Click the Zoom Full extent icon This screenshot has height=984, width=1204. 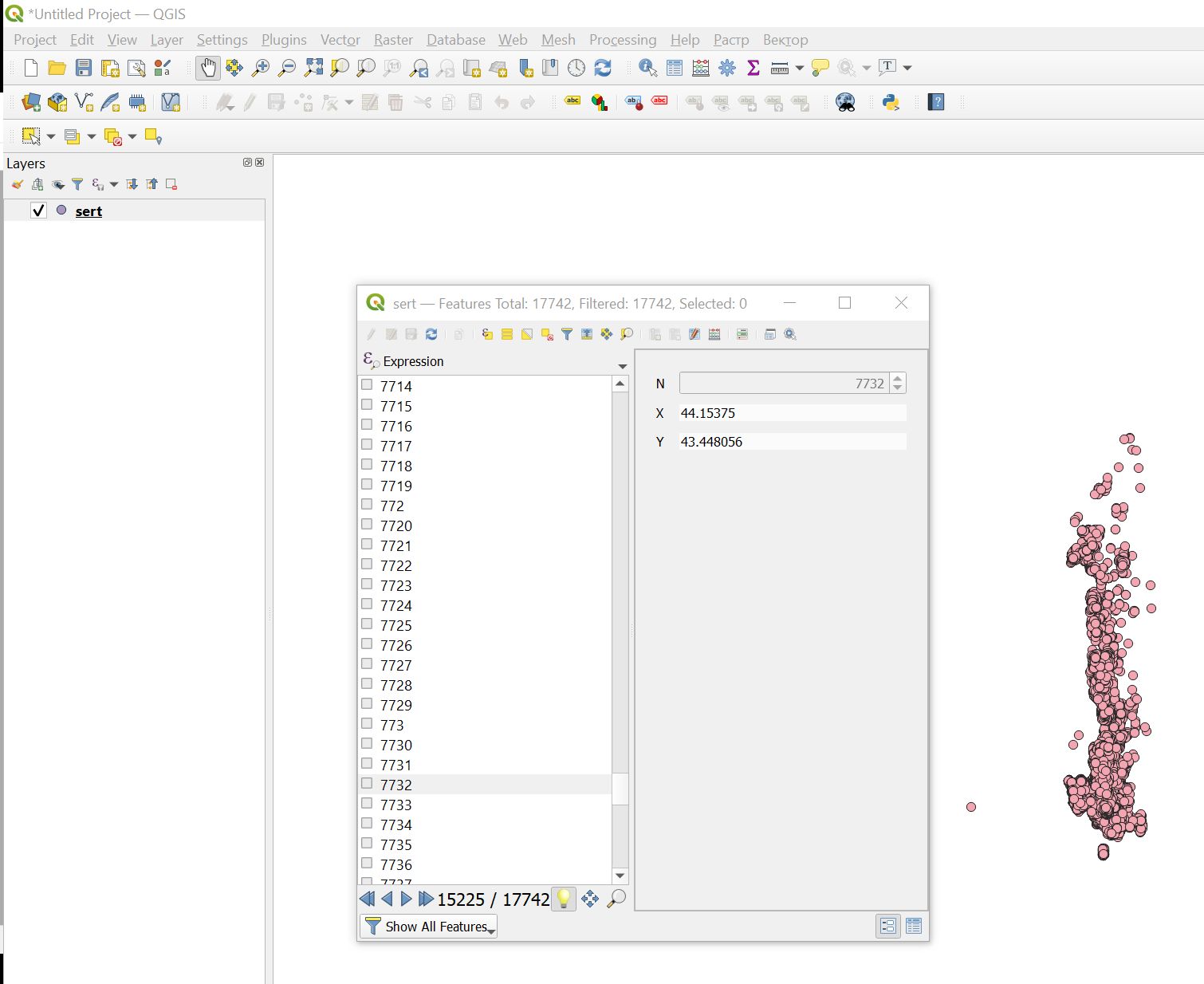313,69
